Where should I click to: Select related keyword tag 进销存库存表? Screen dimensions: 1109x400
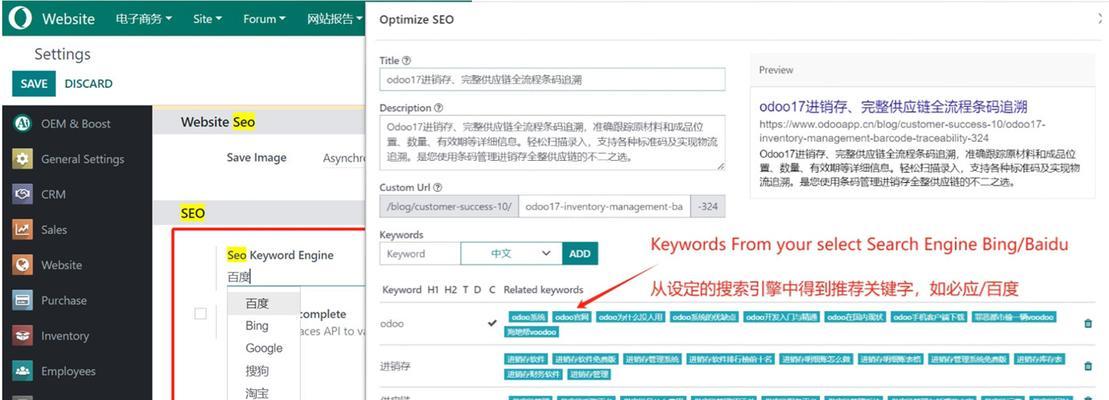pyautogui.click(x=1040, y=360)
